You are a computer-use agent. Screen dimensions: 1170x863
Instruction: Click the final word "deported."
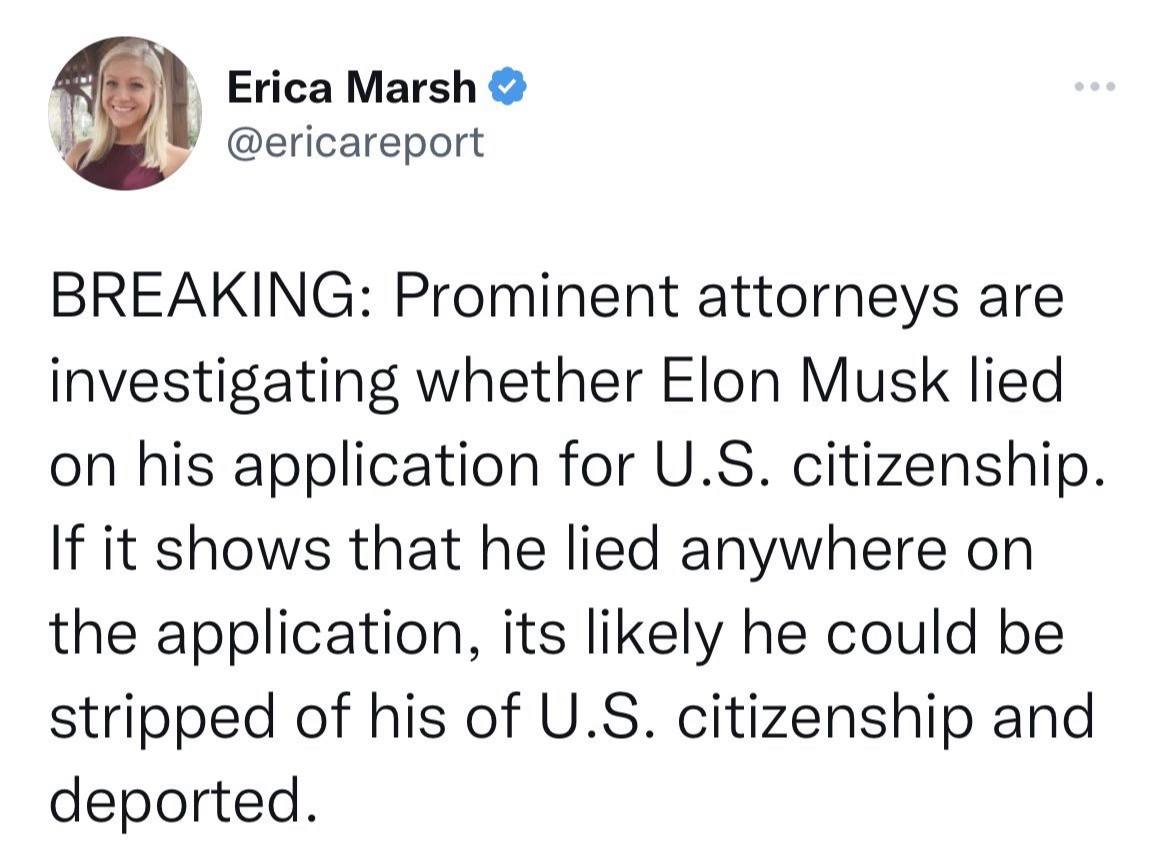pyautogui.click(x=176, y=800)
